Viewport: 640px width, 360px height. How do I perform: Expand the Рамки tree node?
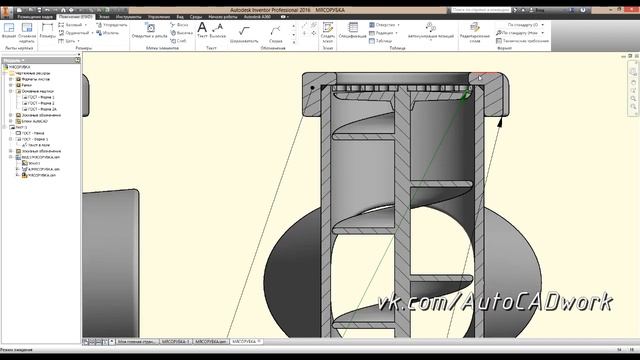click(x=11, y=85)
